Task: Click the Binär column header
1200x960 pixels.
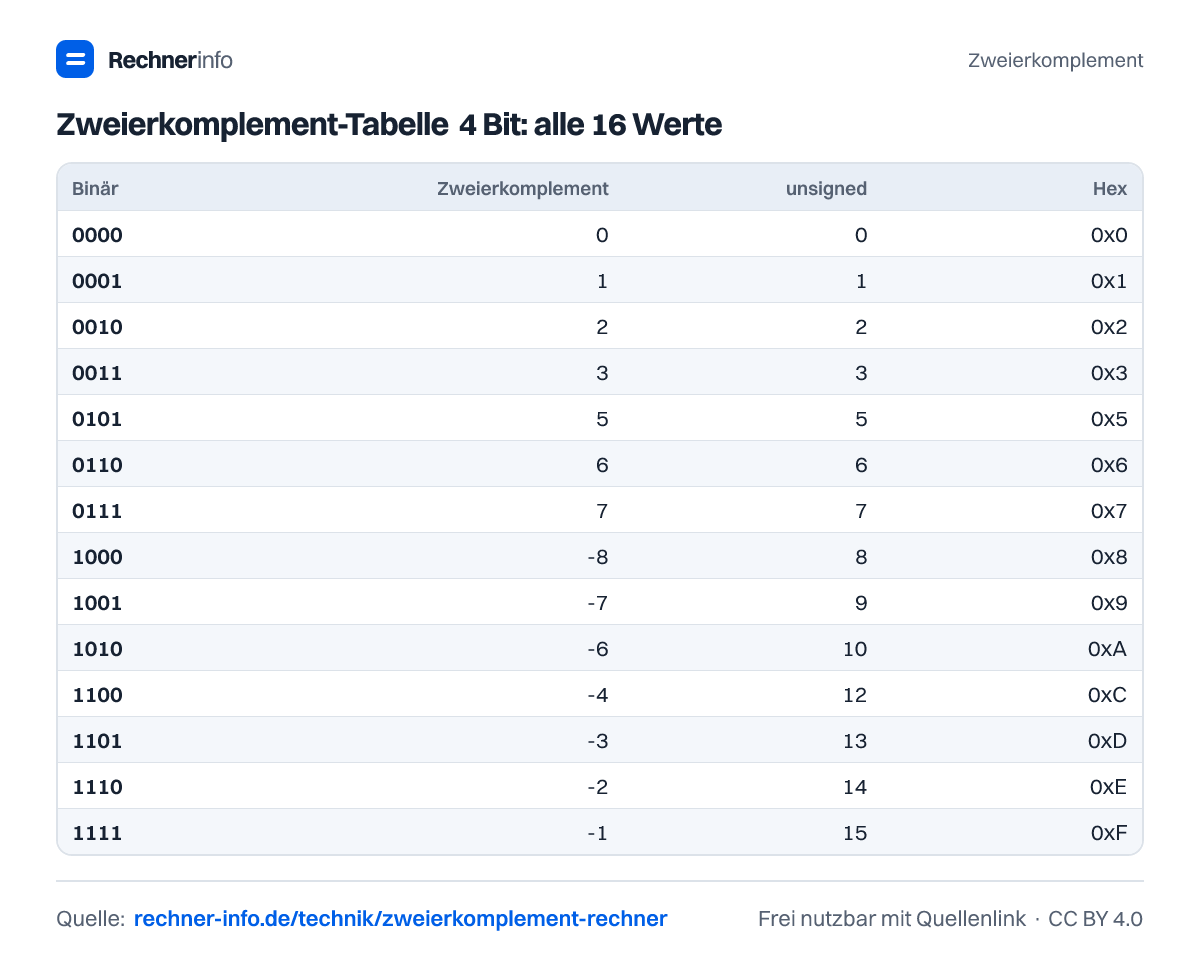Action: pos(95,188)
